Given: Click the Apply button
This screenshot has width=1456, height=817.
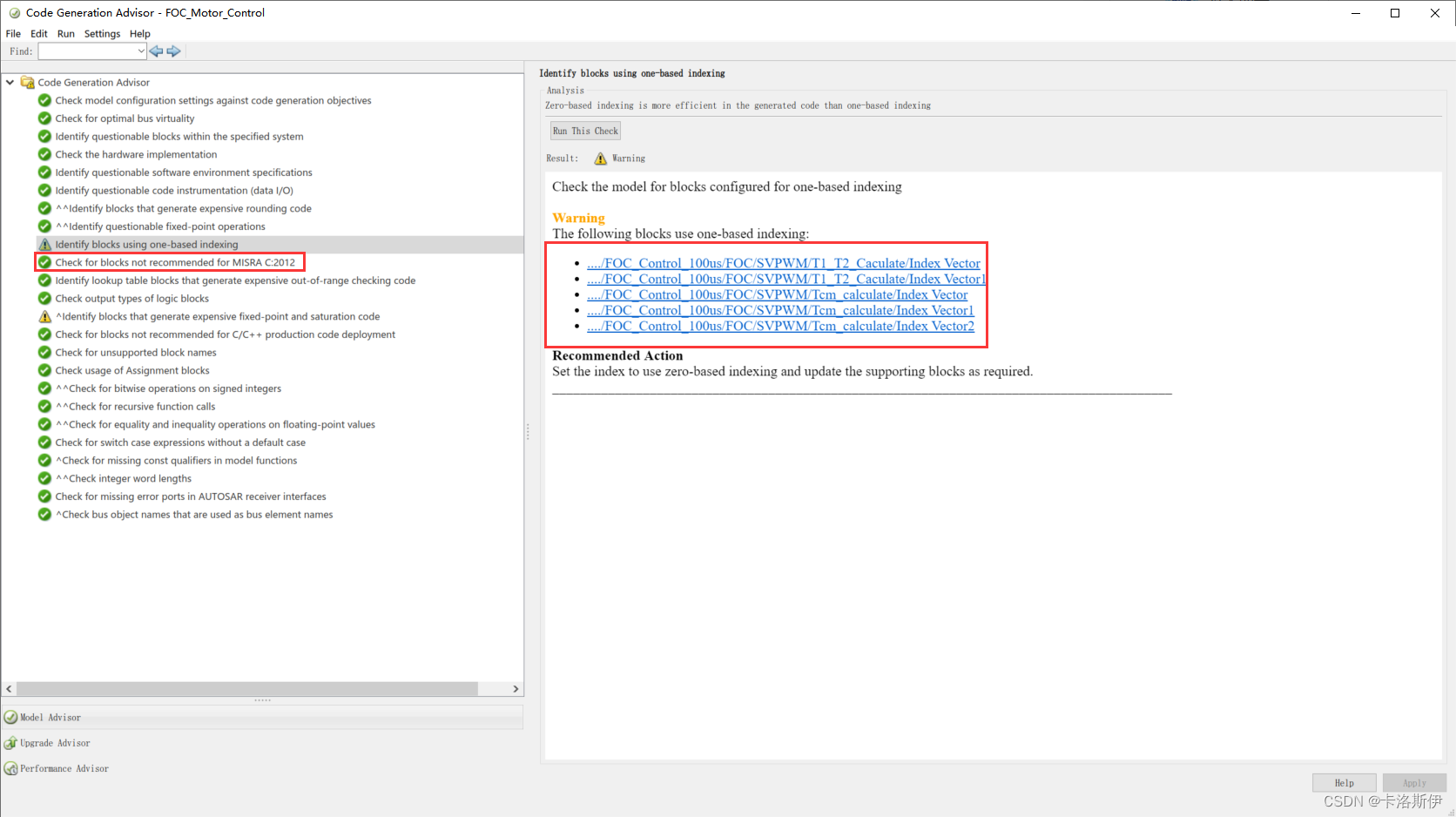Looking at the screenshot, I should coord(1414,783).
